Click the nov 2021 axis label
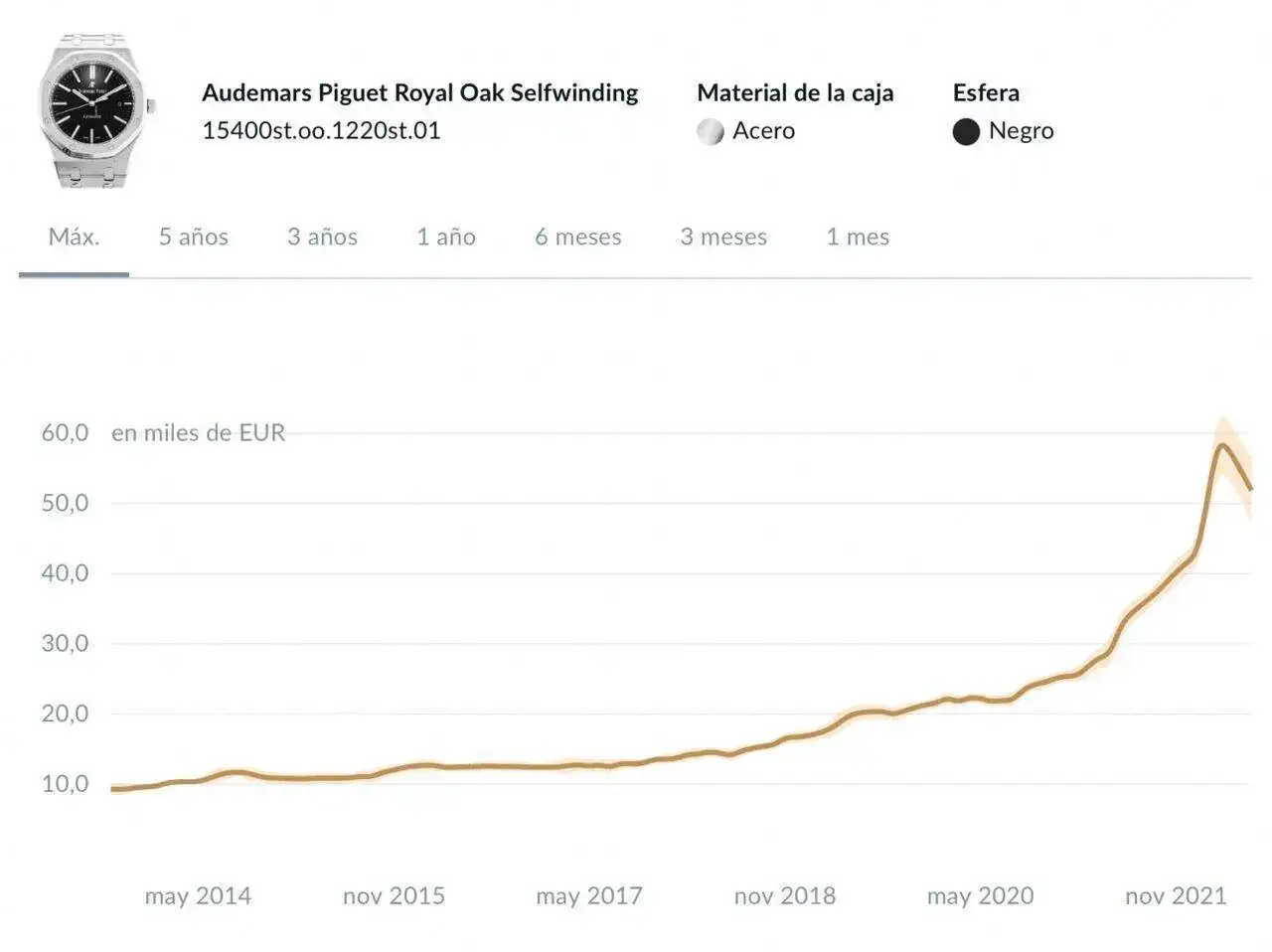 coord(1176,896)
